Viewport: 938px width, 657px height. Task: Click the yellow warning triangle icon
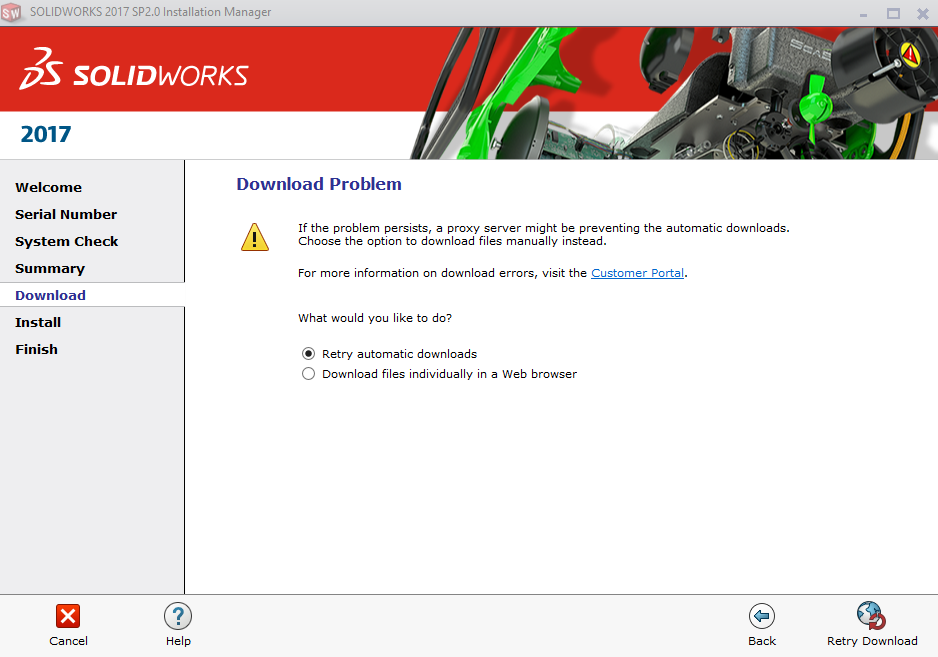tap(255, 237)
